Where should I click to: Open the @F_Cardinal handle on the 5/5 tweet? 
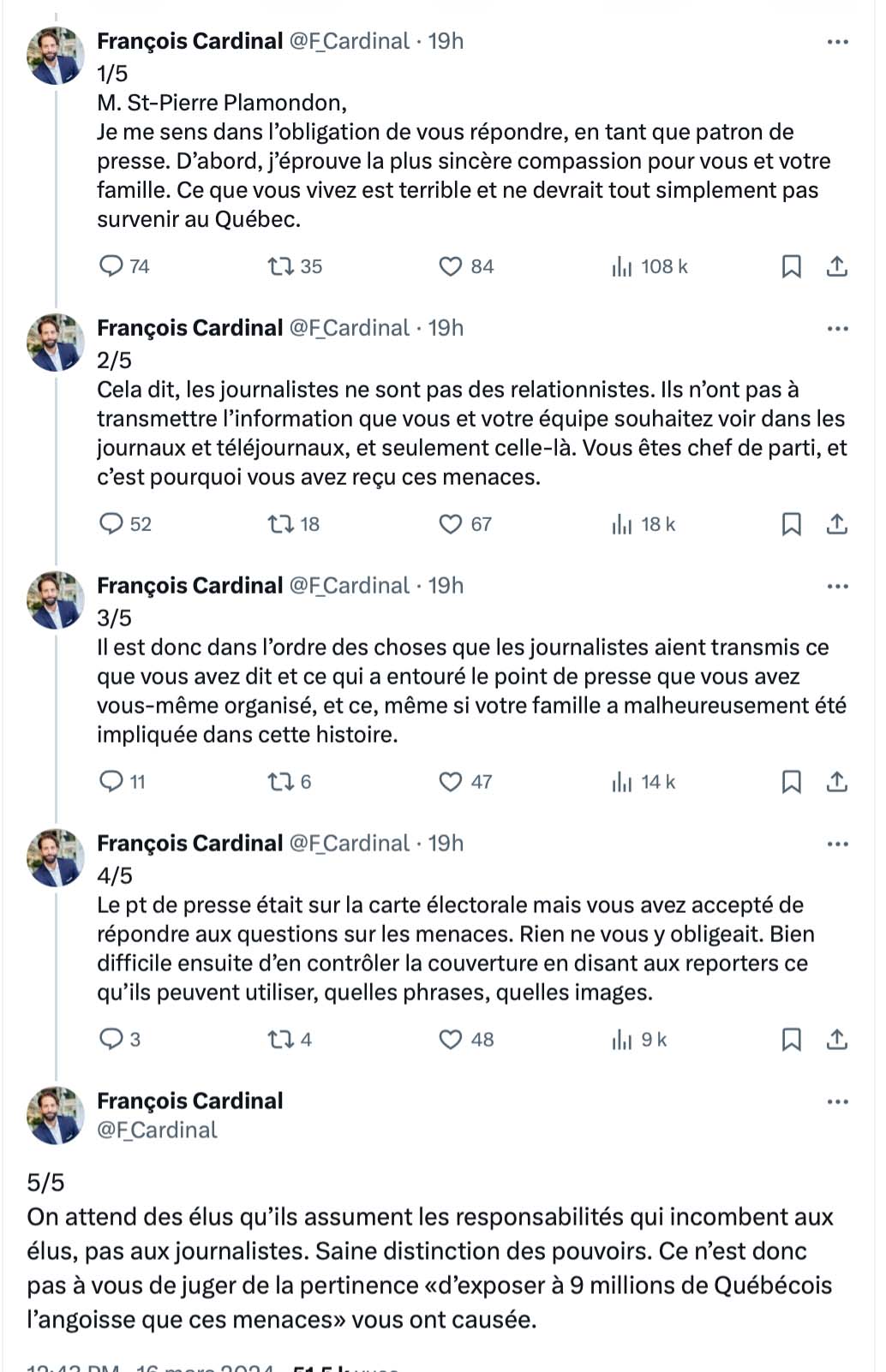[158, 1130]
